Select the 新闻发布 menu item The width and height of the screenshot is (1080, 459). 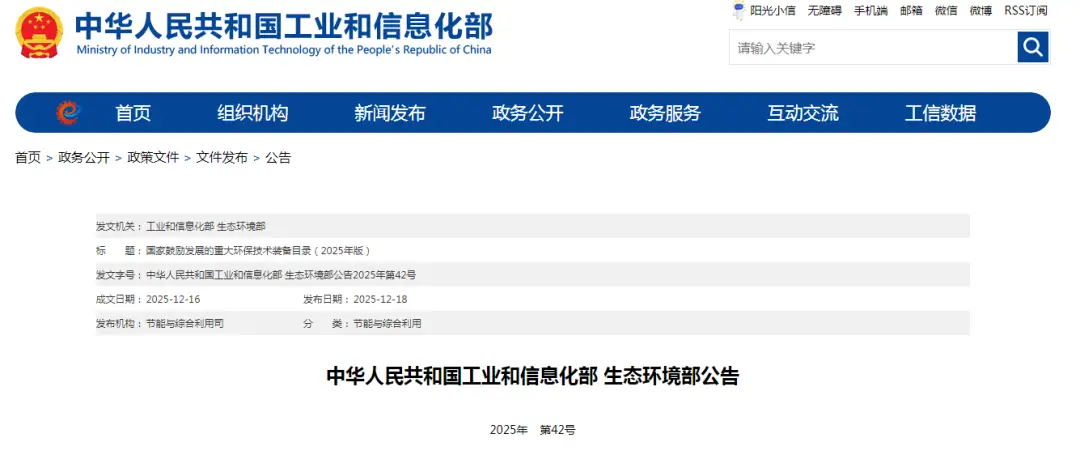click(x=390, y=113)
